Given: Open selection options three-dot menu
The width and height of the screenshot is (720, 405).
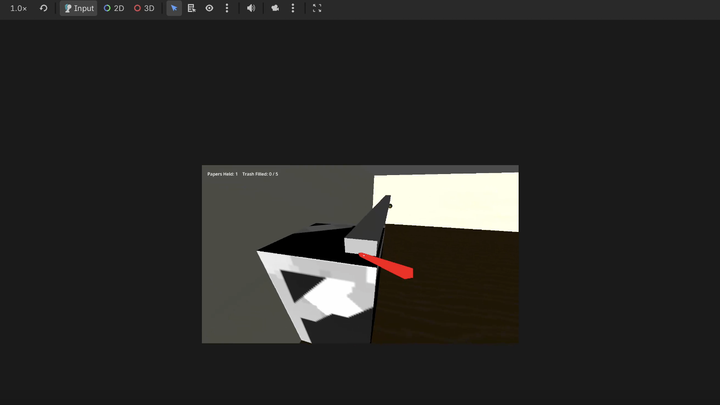Looking at the screenshot, I should pos(227,8).
